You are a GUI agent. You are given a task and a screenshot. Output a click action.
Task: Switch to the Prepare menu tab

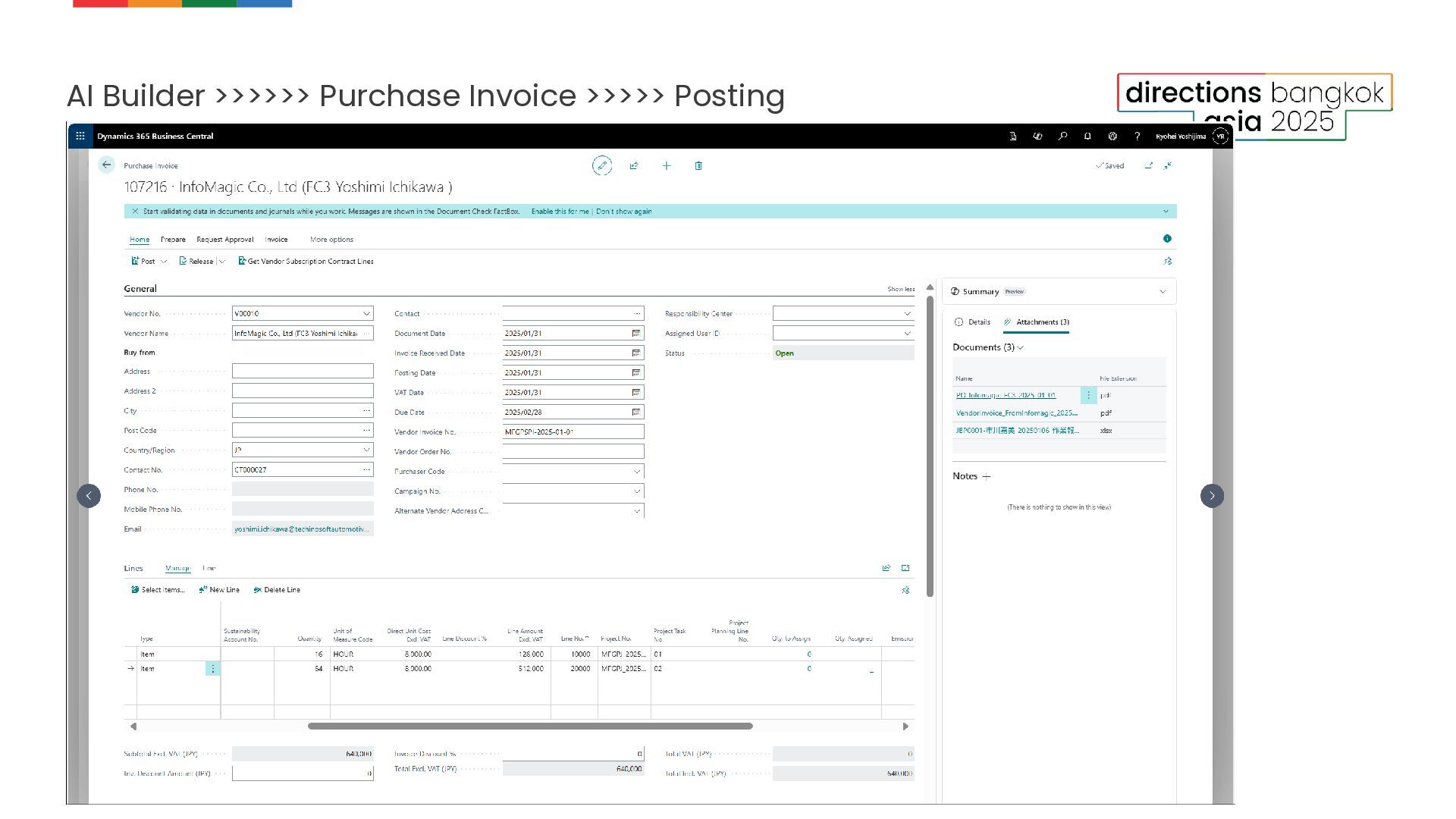[x=173, y=240]
